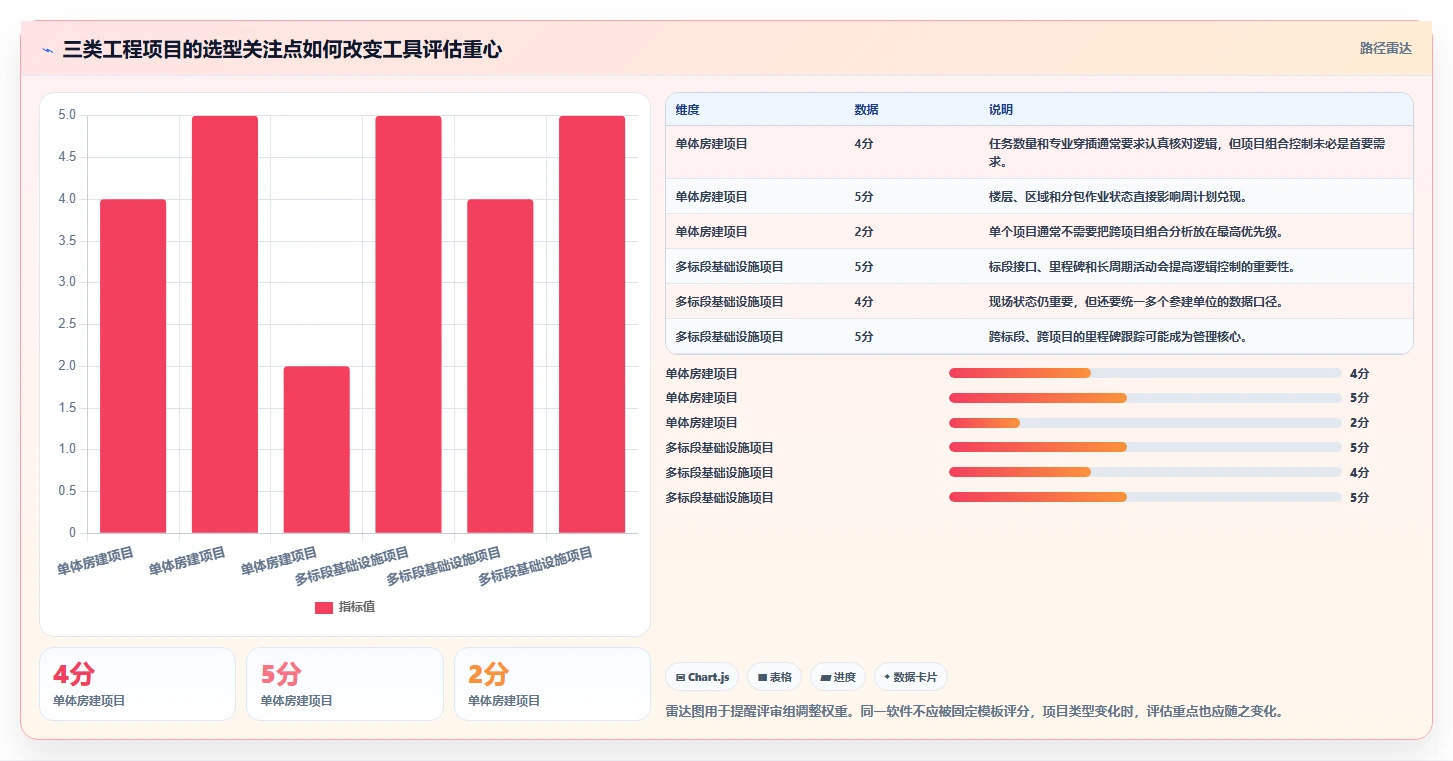This screenshot has width=1453, height=761.
Task: Click the progress bar for 单体房建项目 4分
Action: point(1145,373)
